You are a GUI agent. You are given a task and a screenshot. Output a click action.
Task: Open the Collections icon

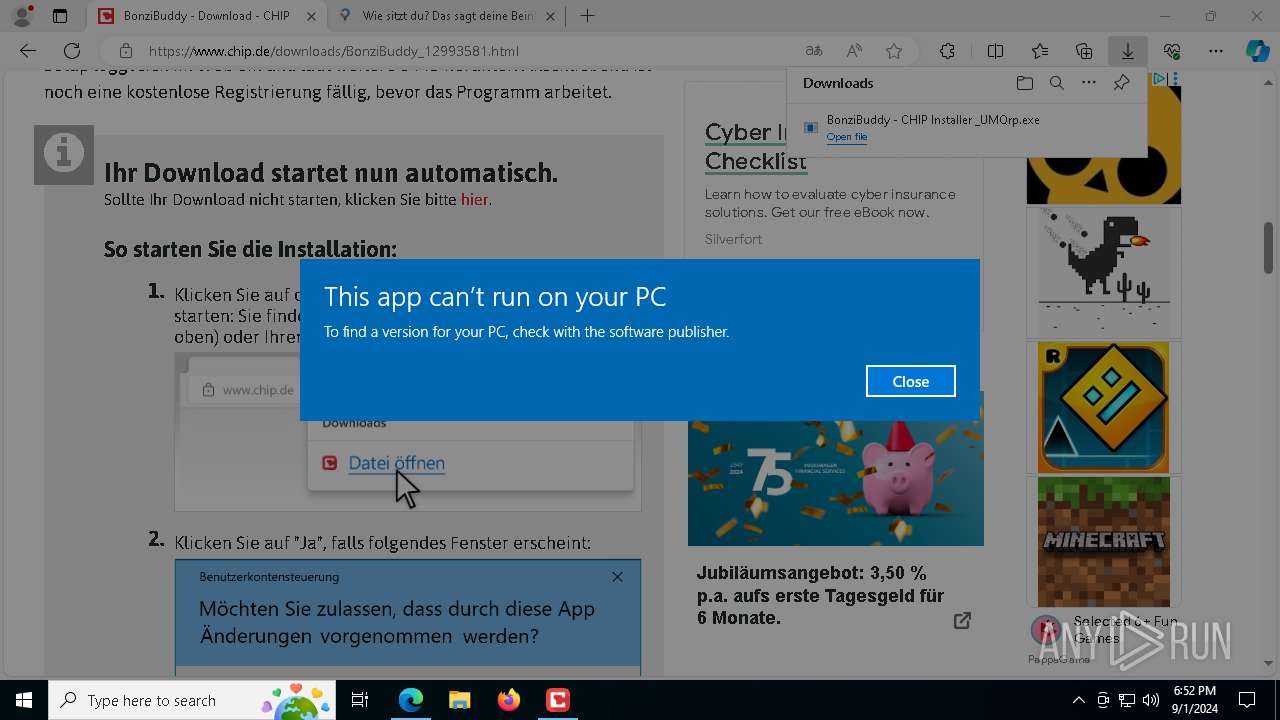click(x=1084, y=51)
